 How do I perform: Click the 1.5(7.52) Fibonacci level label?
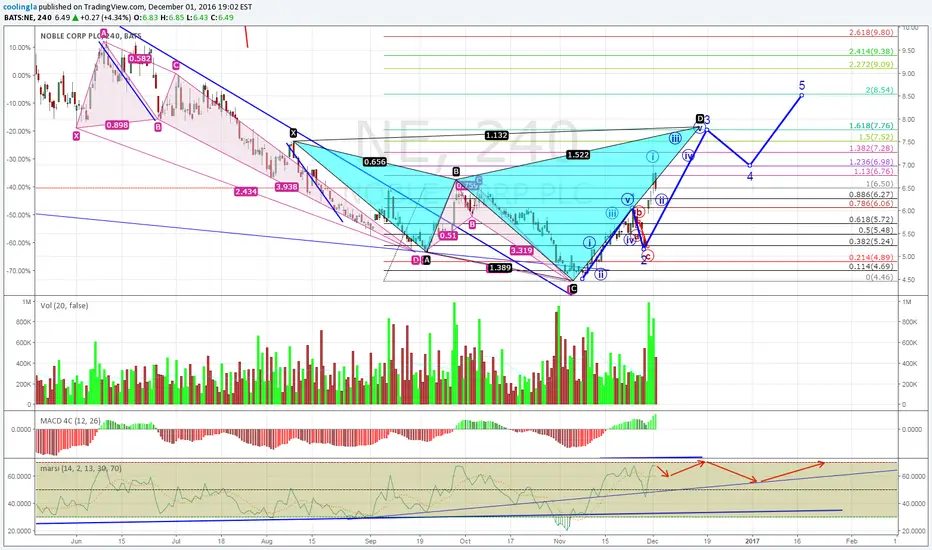point(875,137)
